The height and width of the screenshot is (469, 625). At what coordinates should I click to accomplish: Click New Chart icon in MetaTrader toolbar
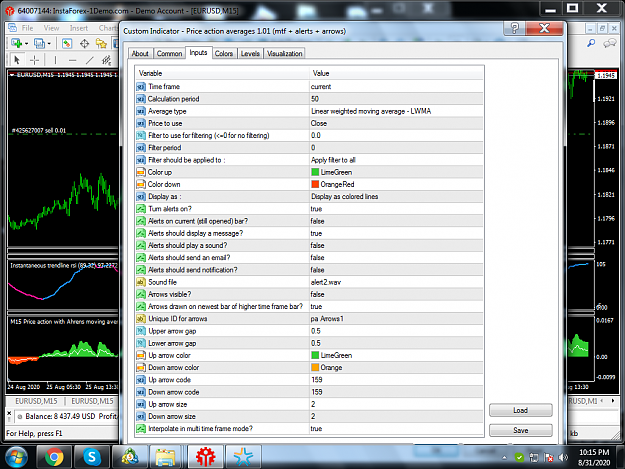pos(17,43)
